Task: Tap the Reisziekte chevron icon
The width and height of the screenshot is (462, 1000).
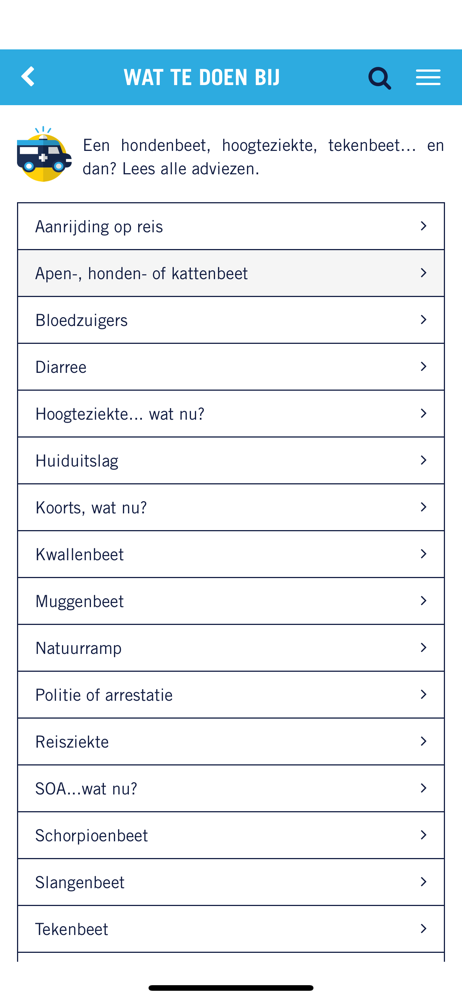Action: pyautogui.click(x=423, y=741)
